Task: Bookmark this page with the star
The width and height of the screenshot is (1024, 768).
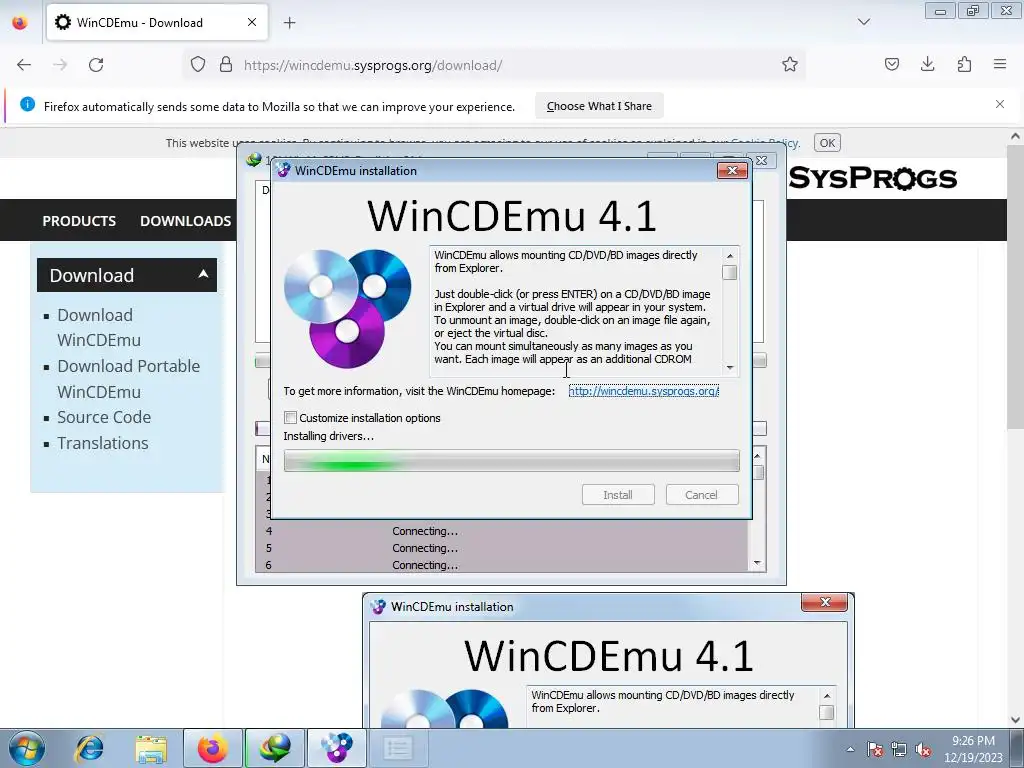Action: tap(790, 65)
